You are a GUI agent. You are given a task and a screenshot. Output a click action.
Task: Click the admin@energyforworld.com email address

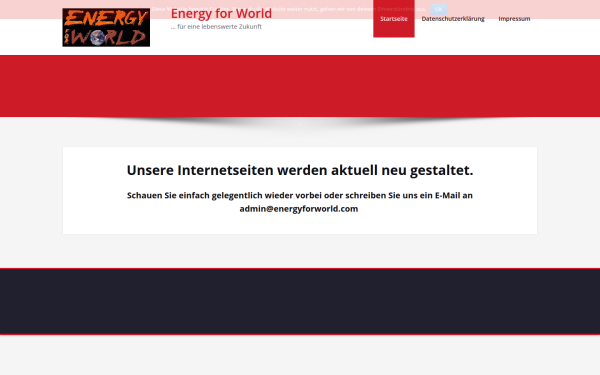pyautogui.click(x=299, y=209)
